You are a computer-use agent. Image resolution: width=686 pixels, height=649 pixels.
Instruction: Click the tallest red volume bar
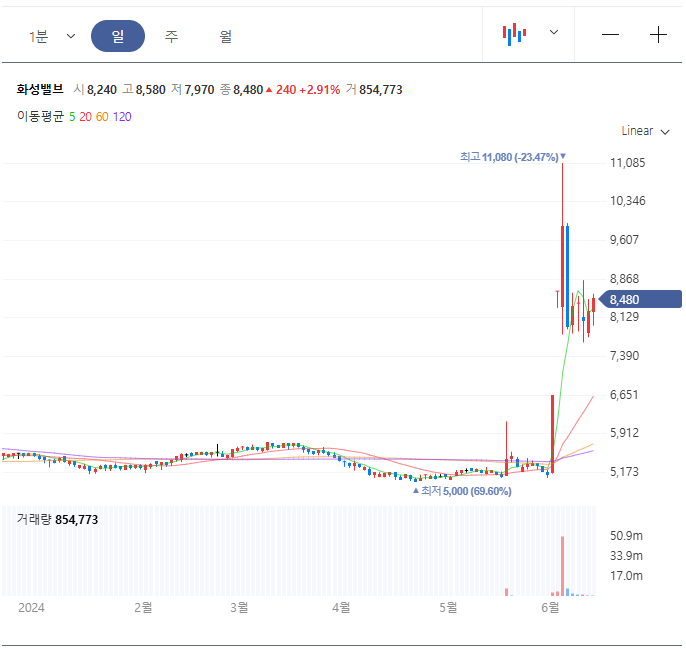(562, 566)
